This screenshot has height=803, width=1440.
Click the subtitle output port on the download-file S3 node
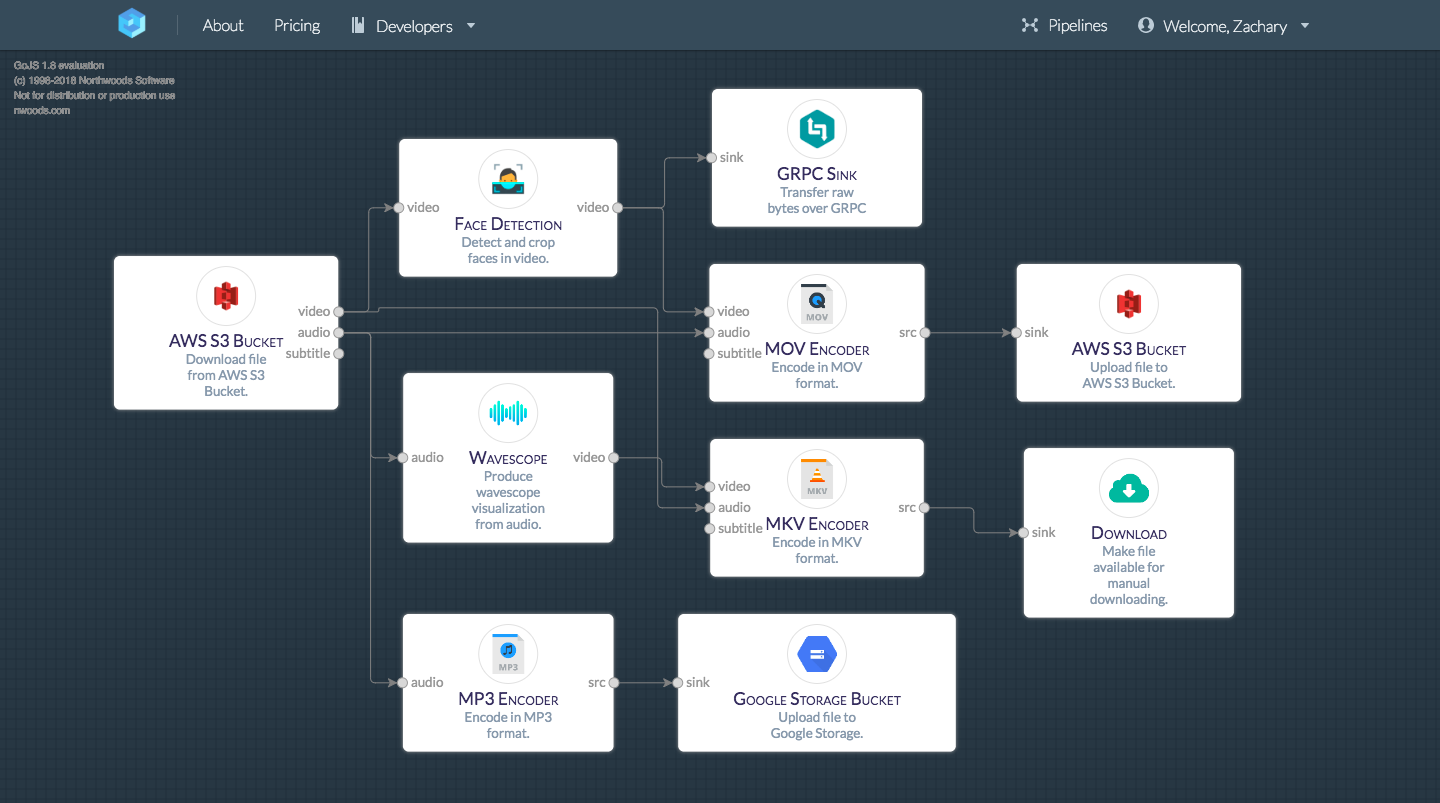pos(339,353)
